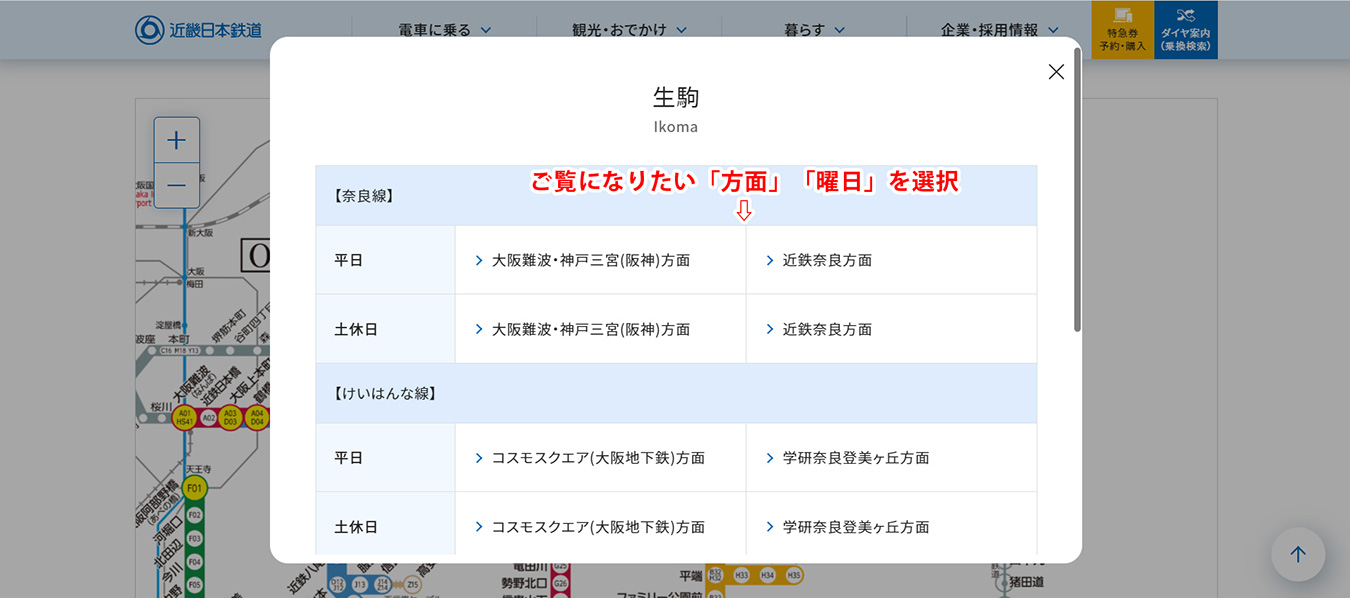Zoom in on the route map
This screenshot has width=1350, height=598.
pyautogui.click(x=177, y=139)
